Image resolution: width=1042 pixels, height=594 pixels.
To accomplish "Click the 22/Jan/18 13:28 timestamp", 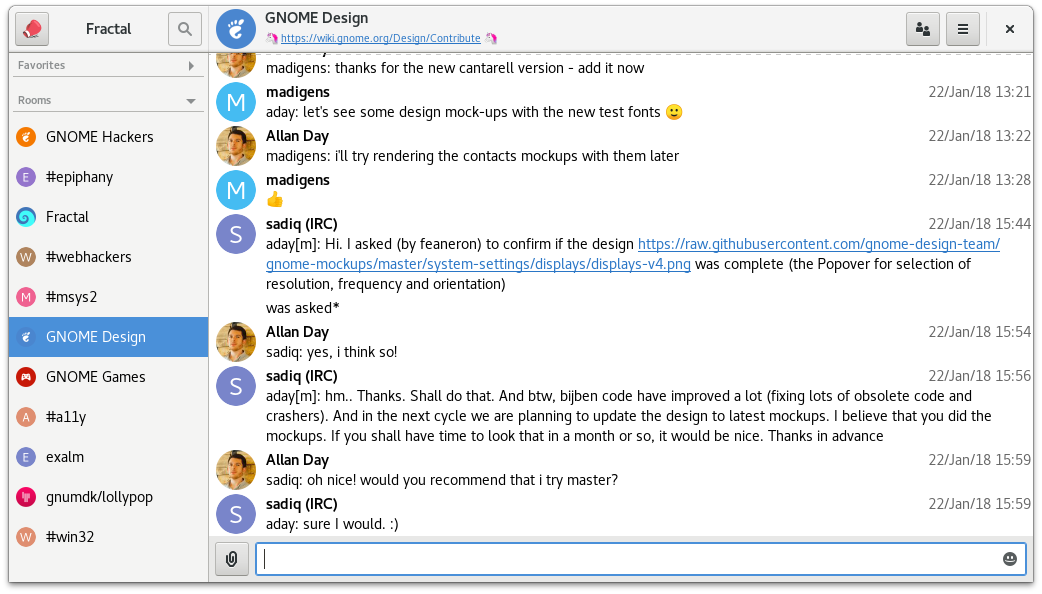I will tap(980, 180).
